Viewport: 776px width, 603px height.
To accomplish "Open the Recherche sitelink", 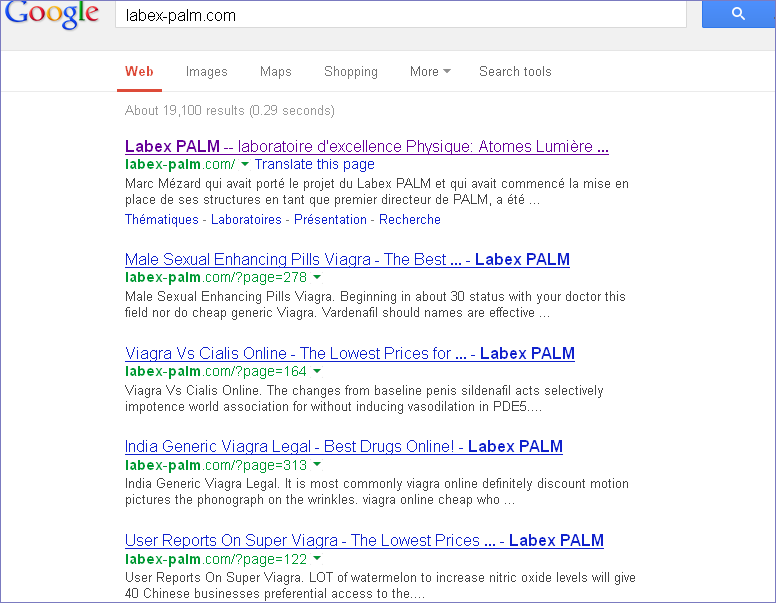I will point(410,220).
